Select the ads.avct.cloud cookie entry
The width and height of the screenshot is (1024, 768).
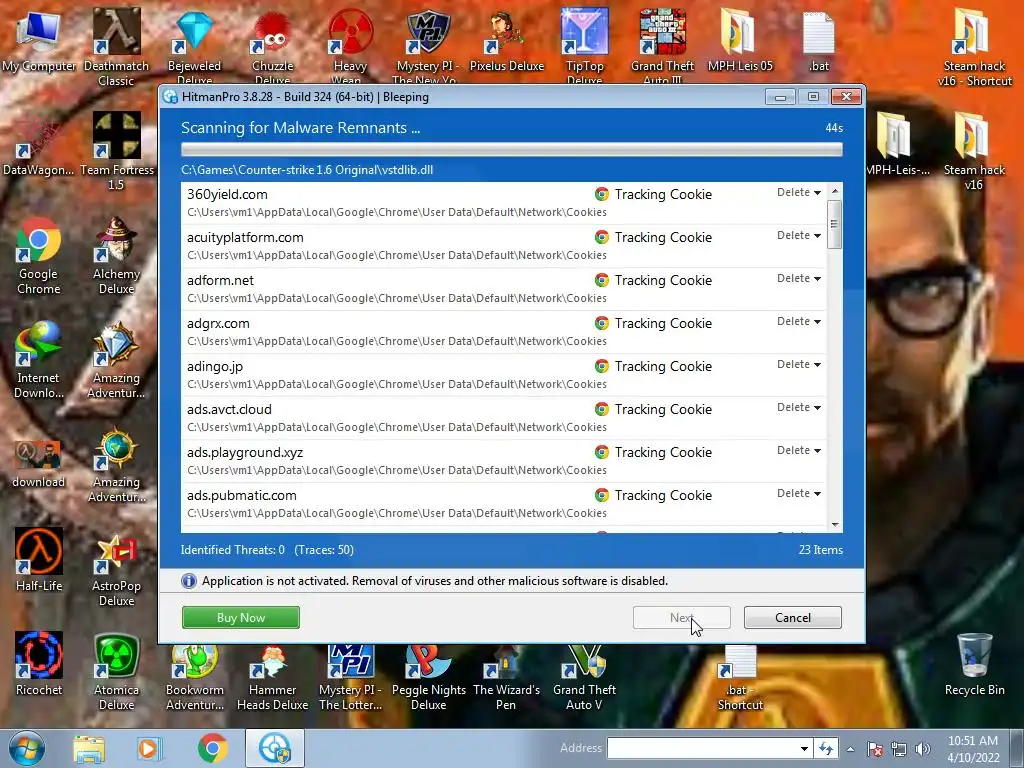point(504,419)
